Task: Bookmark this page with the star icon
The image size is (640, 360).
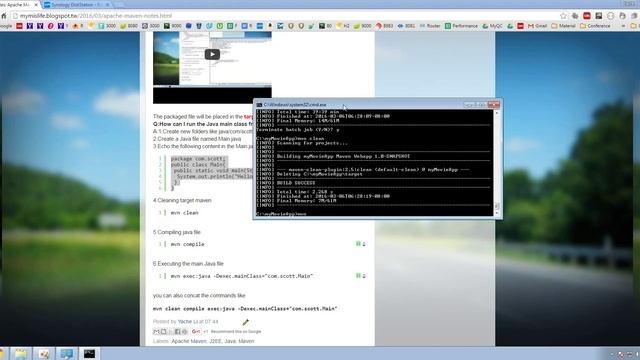Action: pyautogui.click(x=563, y=16)
